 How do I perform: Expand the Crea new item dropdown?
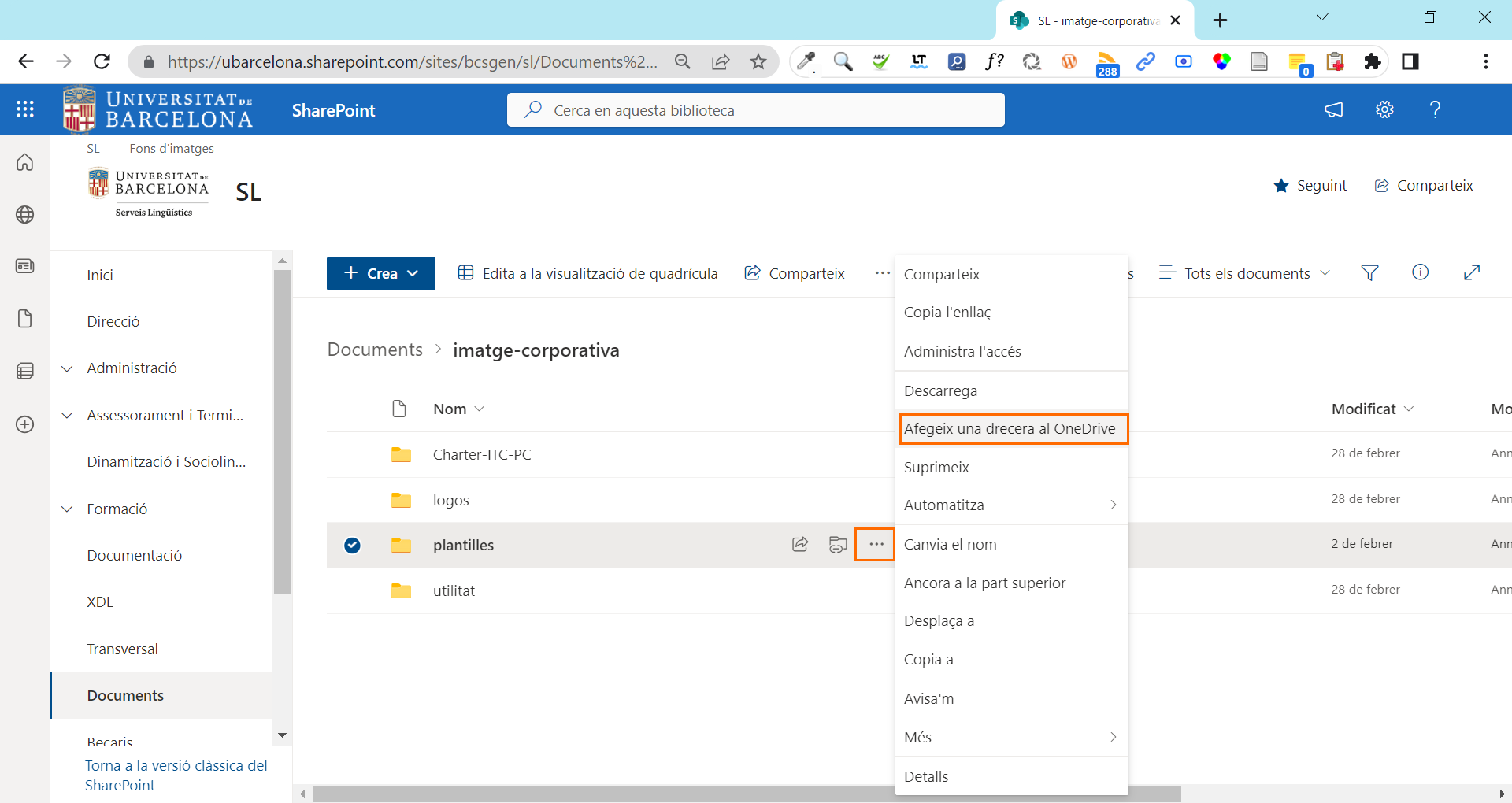pos(381,273)
